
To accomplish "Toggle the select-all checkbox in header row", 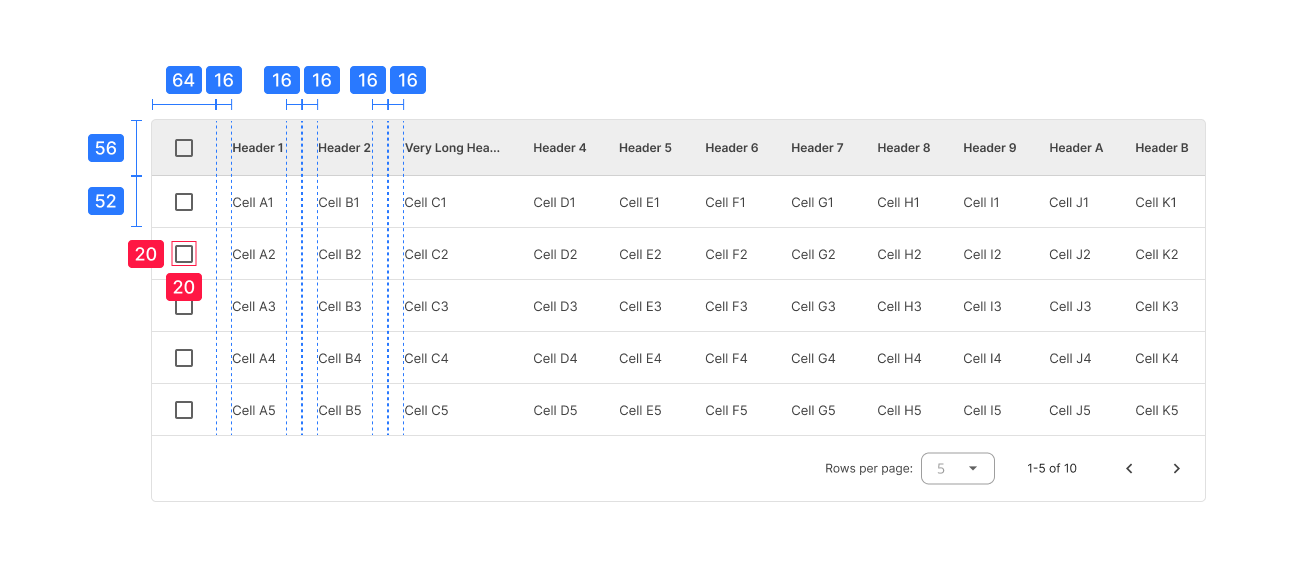I will tap(184, 148).
